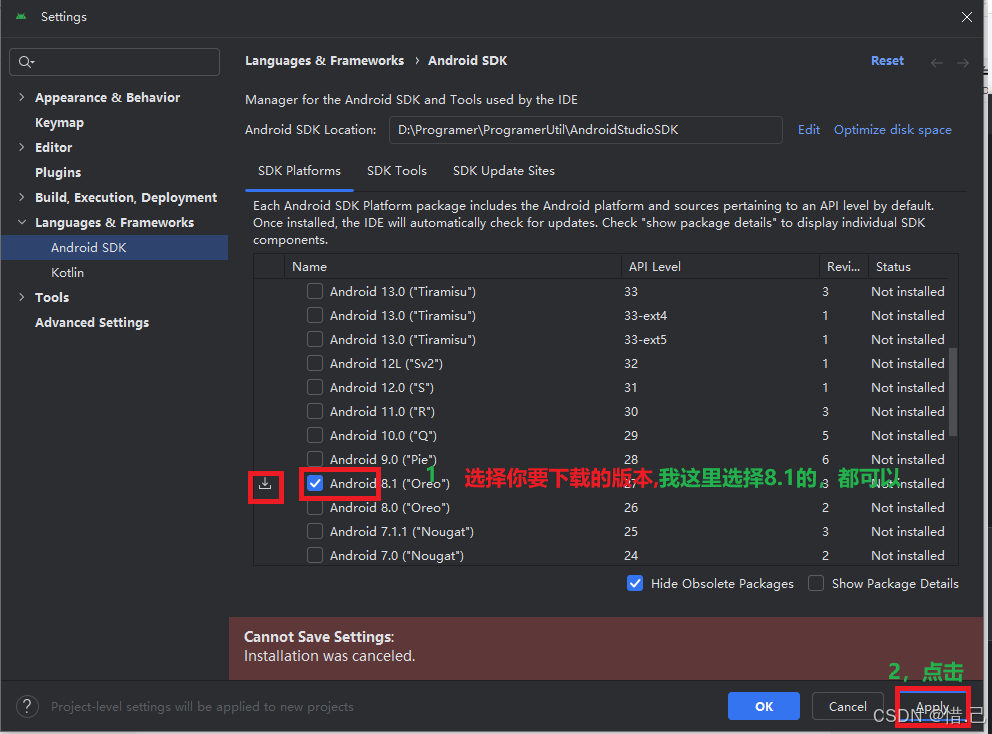Check Android 10.0 Q checkbox

click(314, 435)
